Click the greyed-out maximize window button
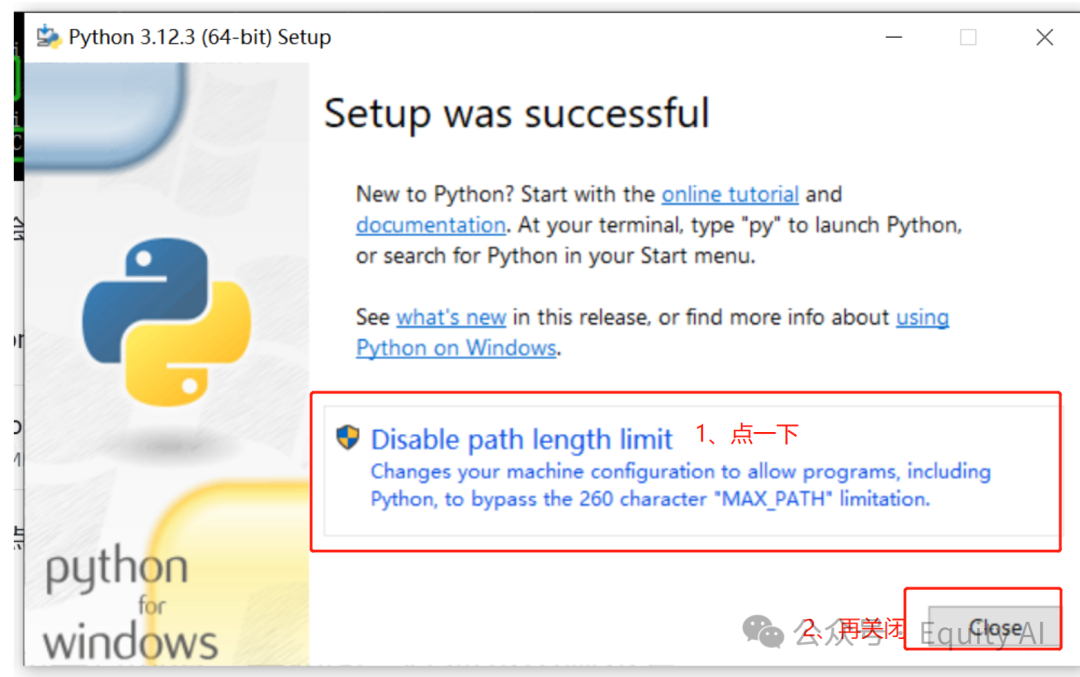The image size is (1080, 677). [x=967, y=37]
